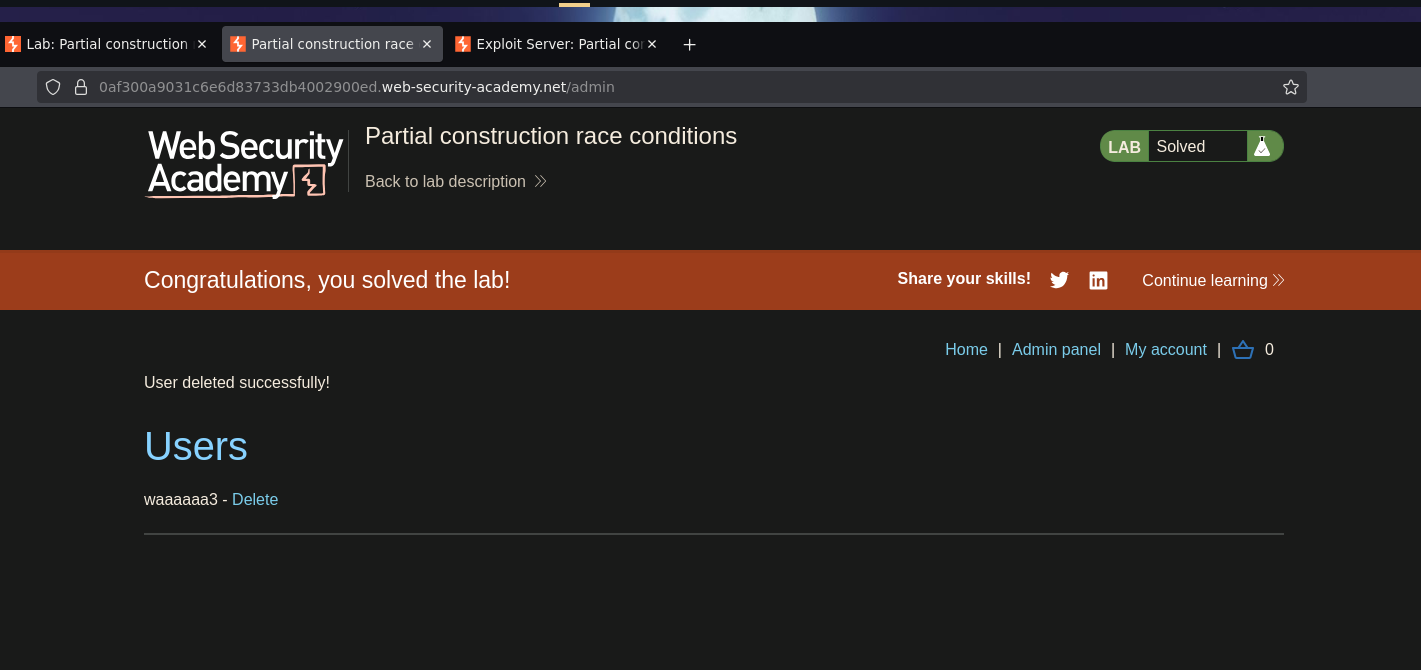Click the 'Congratulations, you solved the lab!' text
The height and width of the screenshot is (670, 1421).
327,280
